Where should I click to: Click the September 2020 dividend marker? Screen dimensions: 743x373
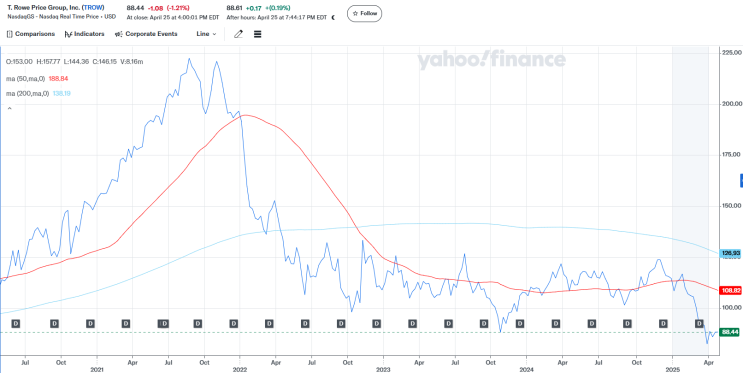pos(54,323)
